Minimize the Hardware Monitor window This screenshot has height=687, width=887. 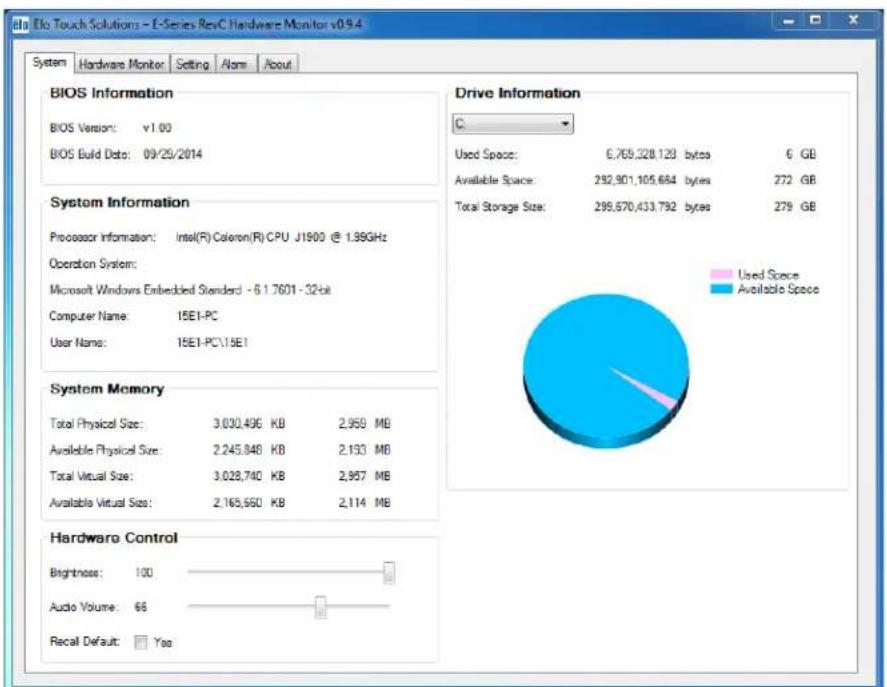[x=789, y=22]
